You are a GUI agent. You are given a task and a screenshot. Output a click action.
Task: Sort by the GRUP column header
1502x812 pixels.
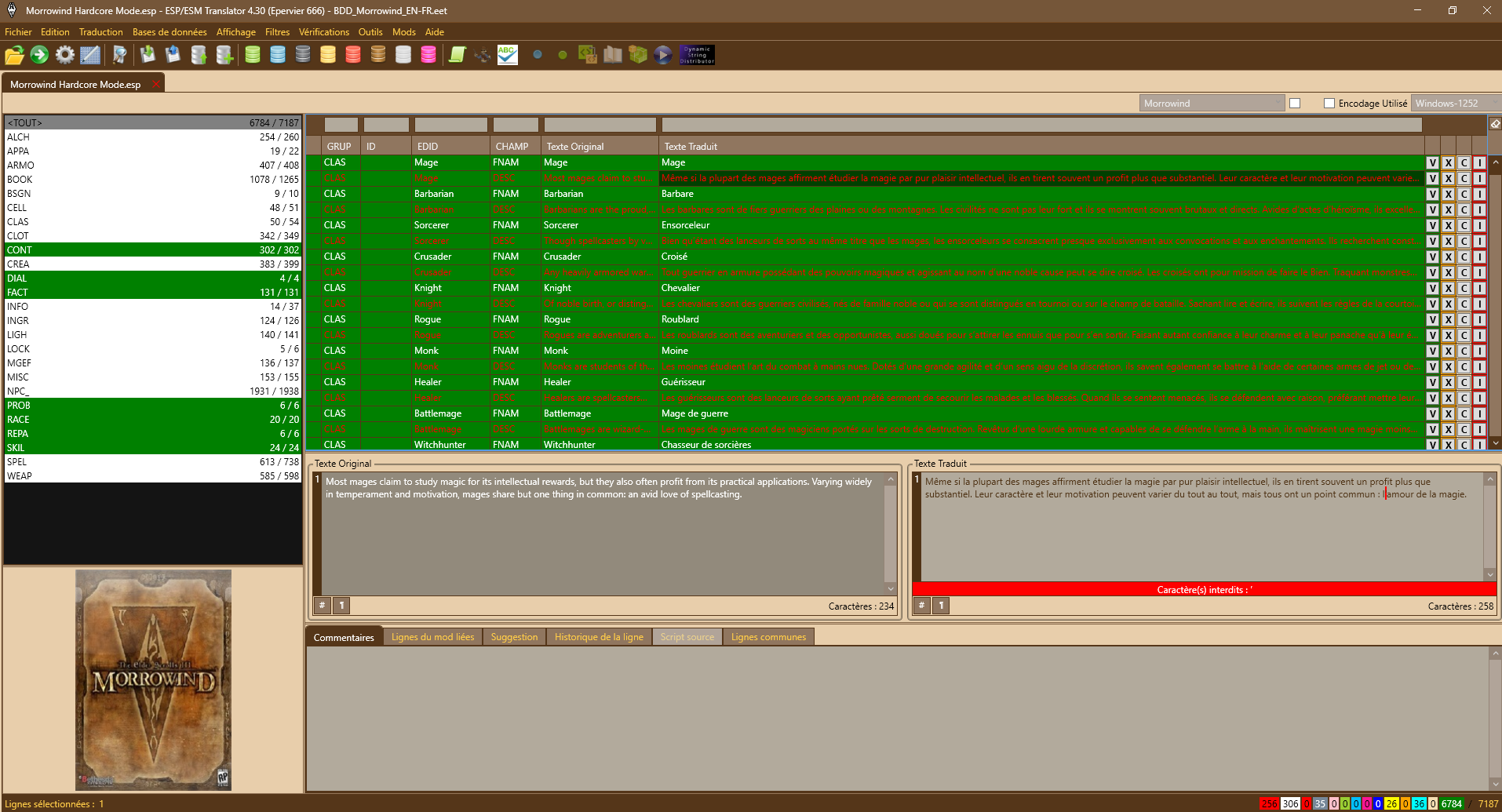[339, 147]
